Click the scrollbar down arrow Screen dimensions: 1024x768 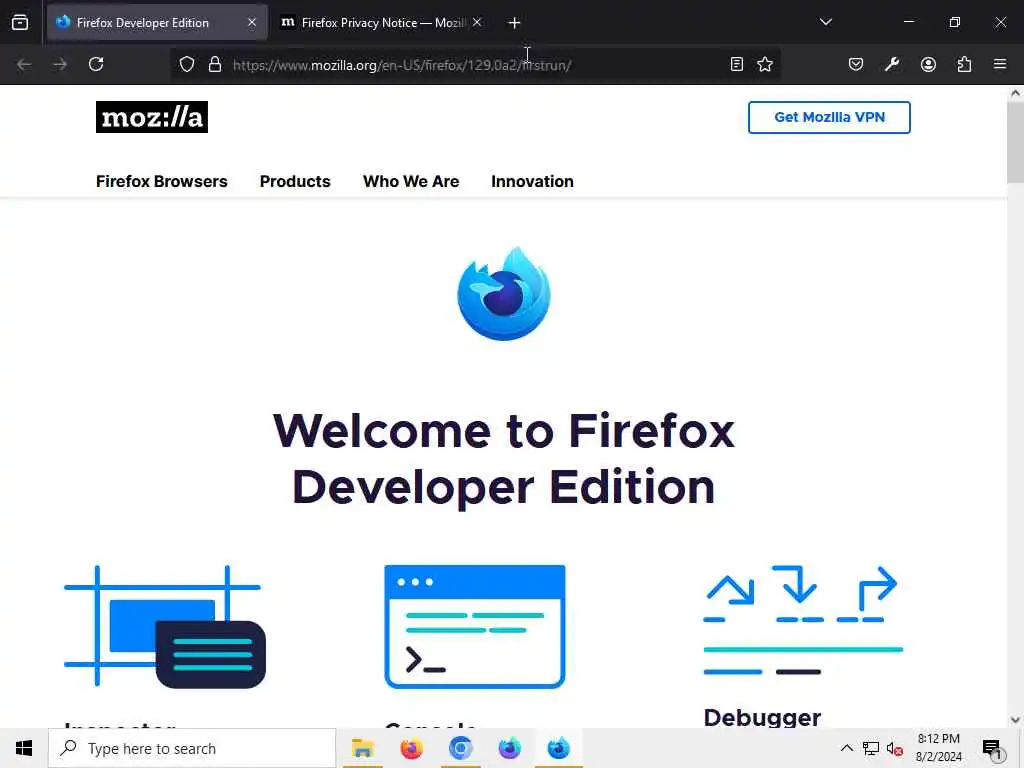(1015, 720)
